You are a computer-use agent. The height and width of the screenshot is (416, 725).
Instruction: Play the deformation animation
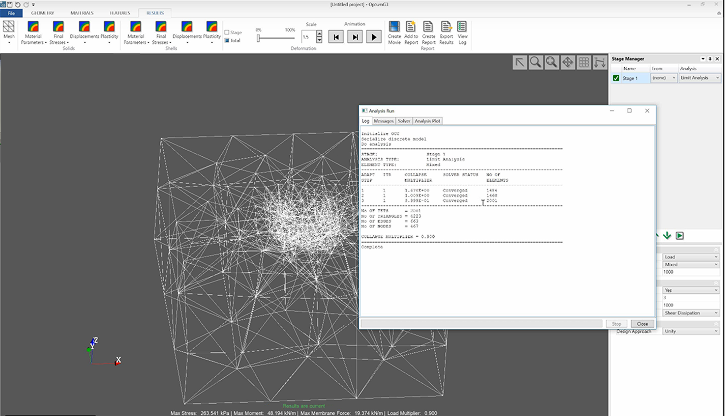pyautogui.click(x=374, y=37)
